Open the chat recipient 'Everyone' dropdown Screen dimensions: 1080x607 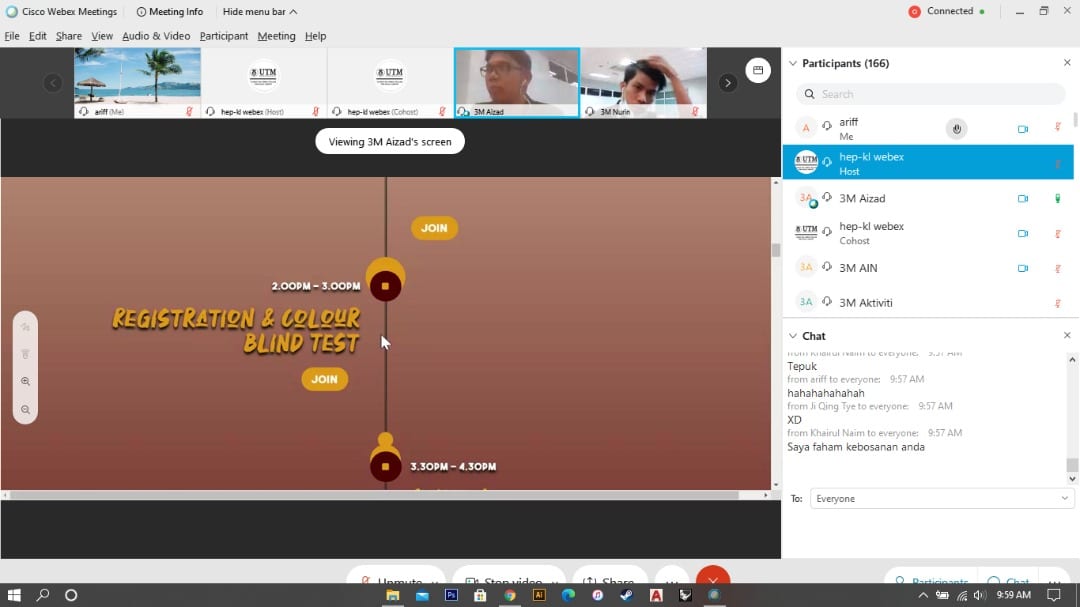941,498
